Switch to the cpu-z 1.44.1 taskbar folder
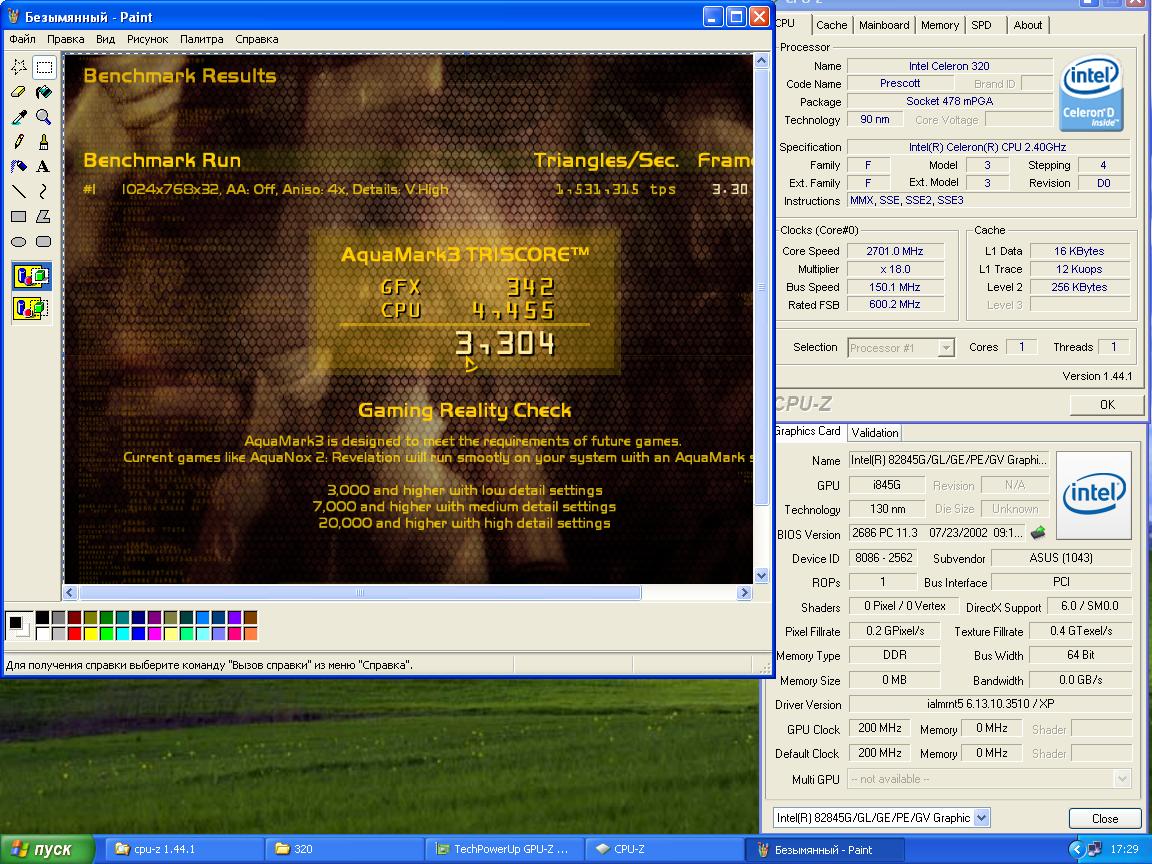 (x=184, y=849)
